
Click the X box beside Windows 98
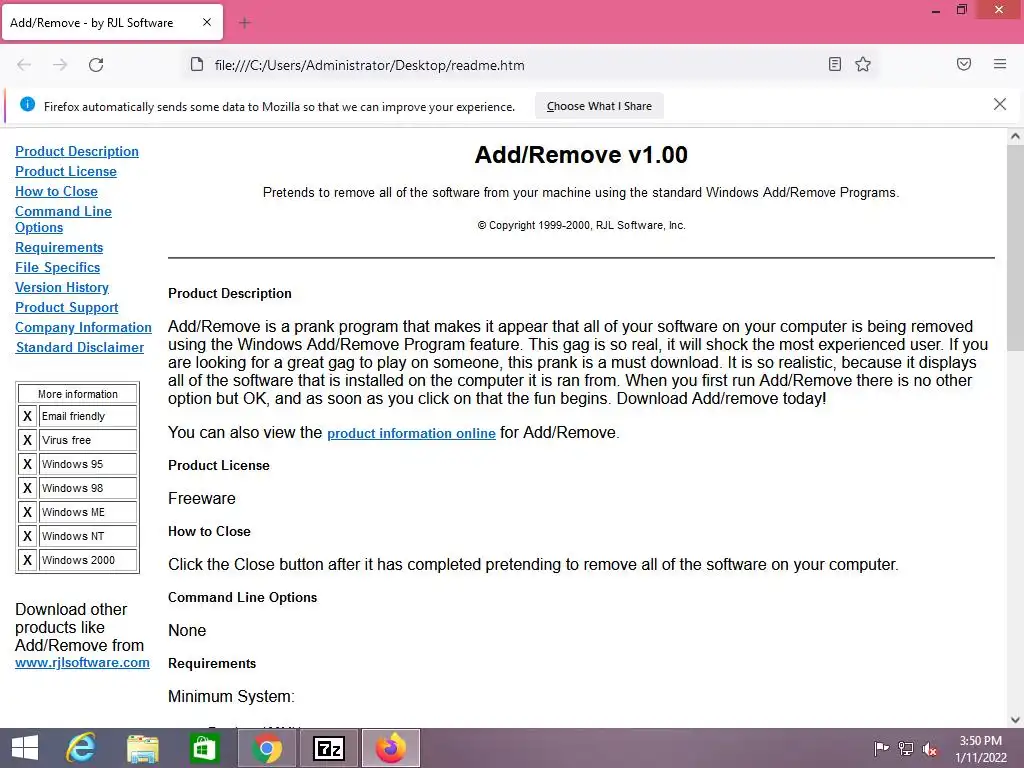pyautogui.click(x=27, y=488)
